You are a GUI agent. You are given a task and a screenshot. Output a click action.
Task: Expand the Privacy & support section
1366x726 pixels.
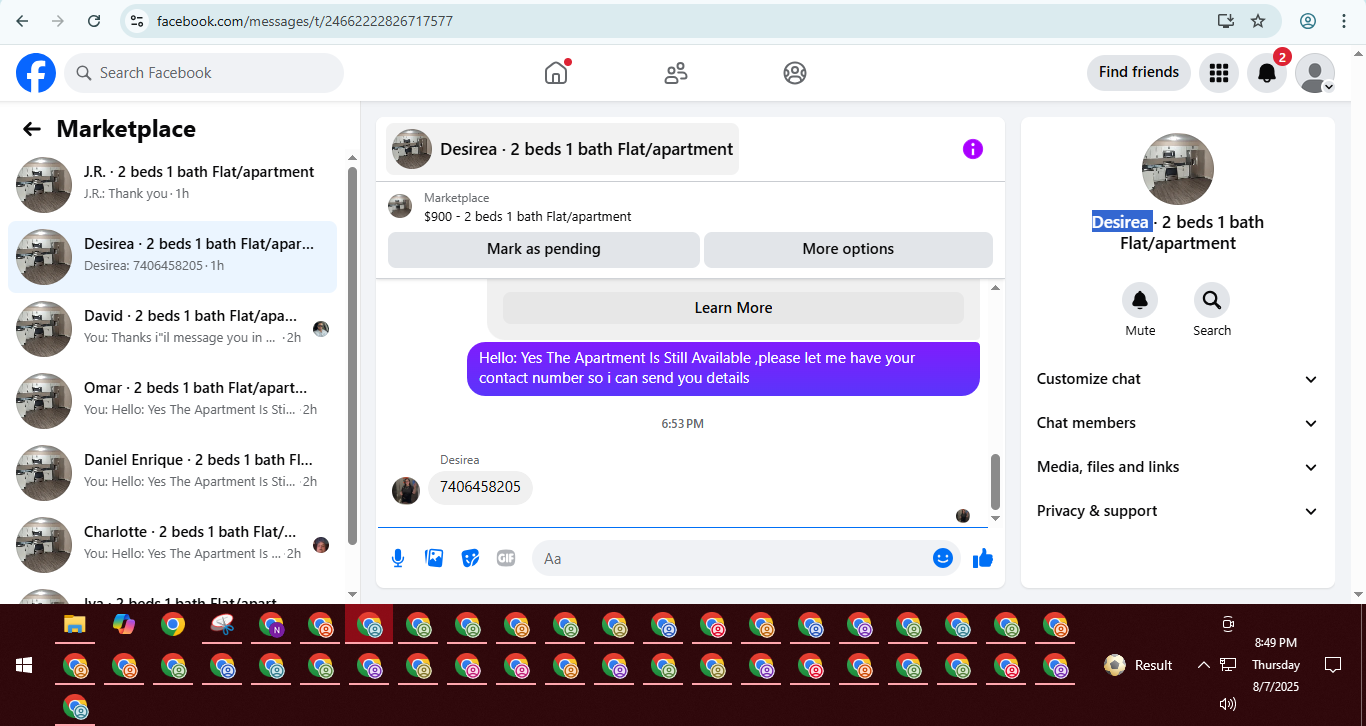1178,511
